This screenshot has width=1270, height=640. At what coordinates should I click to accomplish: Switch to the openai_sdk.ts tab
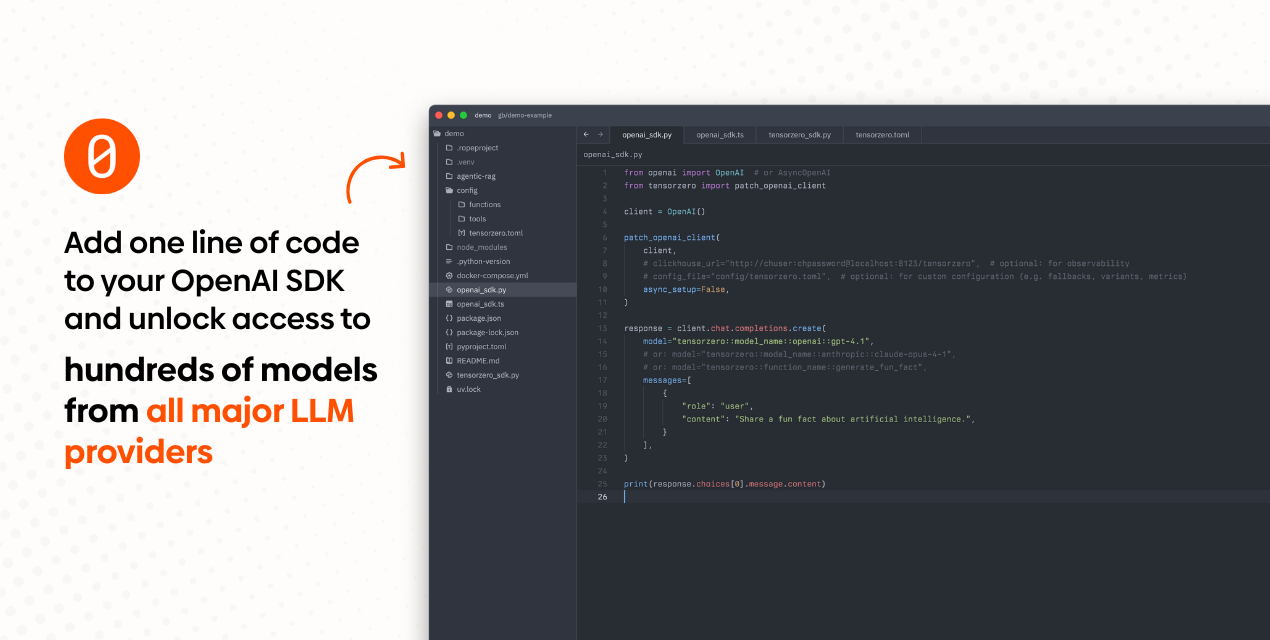click(x=720, y=134)
